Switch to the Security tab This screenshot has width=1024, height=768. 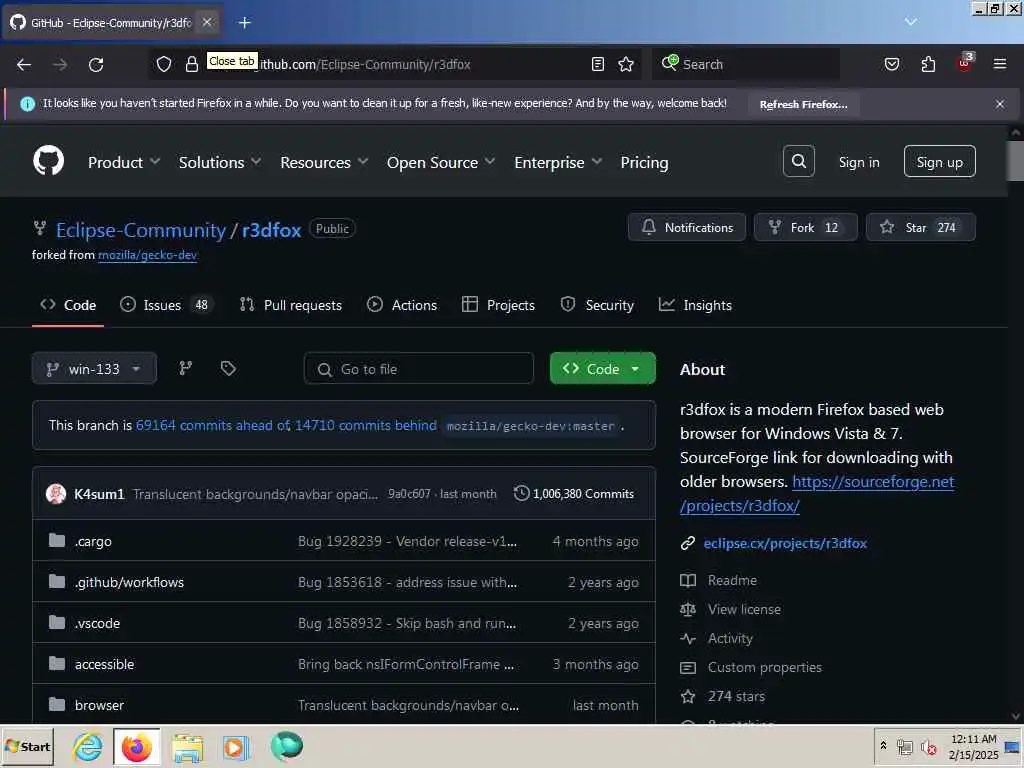tap(597, 305)
